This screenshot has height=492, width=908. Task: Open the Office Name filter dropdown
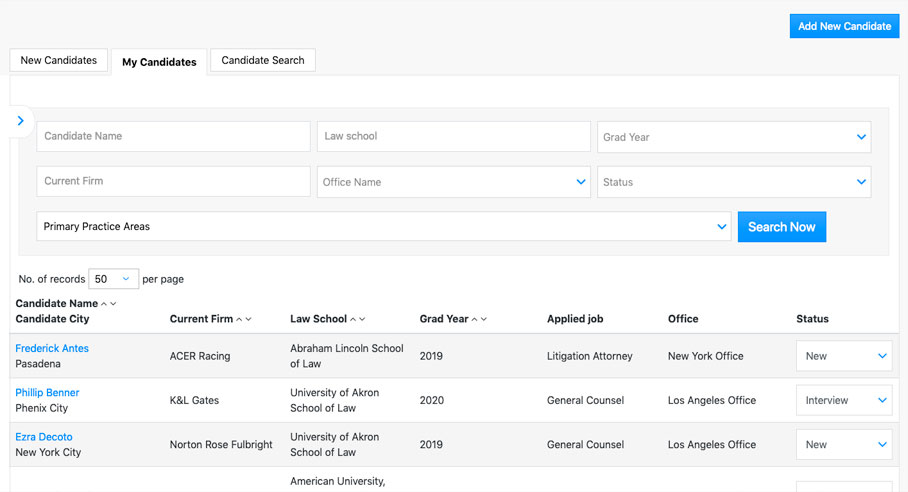pos(454,182)
